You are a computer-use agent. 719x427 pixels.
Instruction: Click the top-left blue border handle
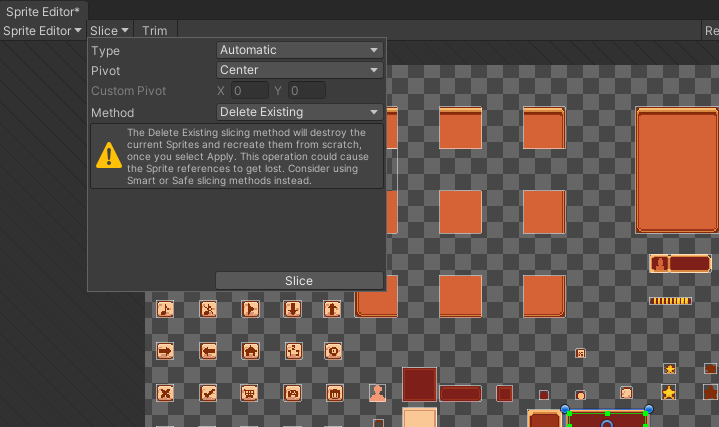565,409
